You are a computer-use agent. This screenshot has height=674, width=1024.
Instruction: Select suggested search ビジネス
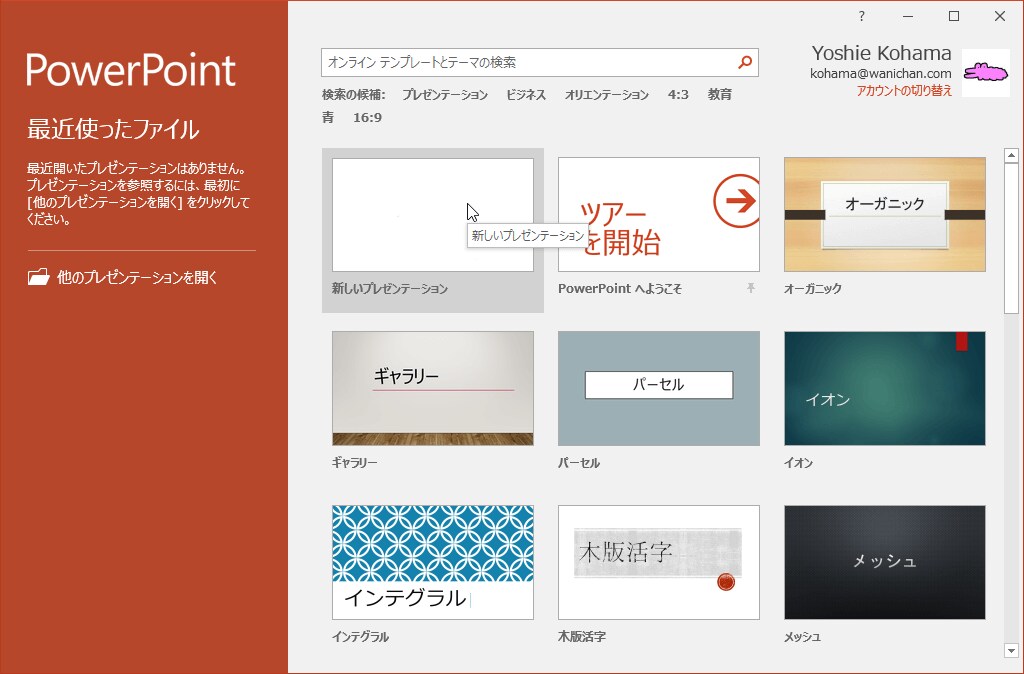(526, 95)
